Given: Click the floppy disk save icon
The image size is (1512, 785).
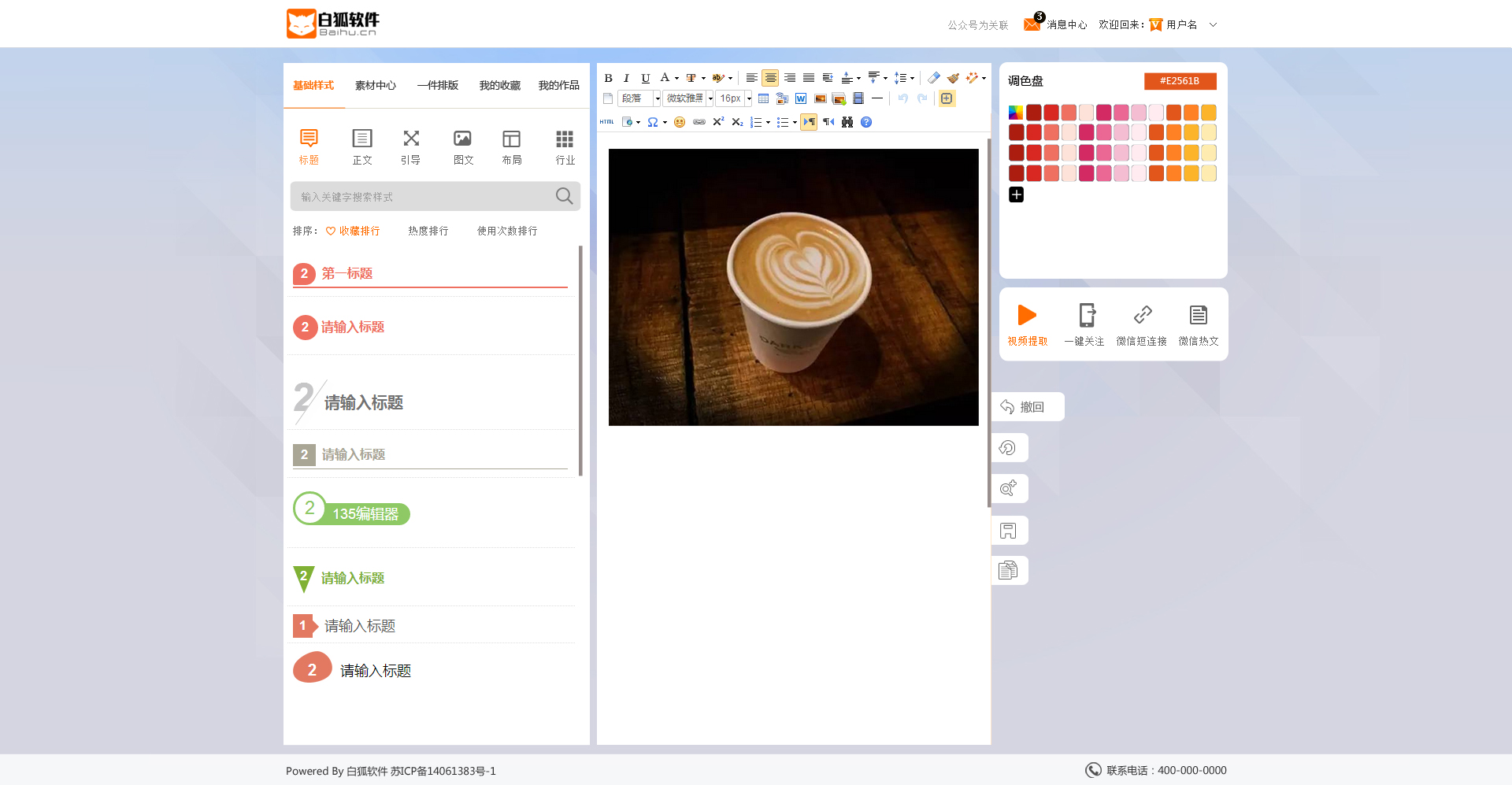Looking at the screenshot, I should click(1008, 531).
